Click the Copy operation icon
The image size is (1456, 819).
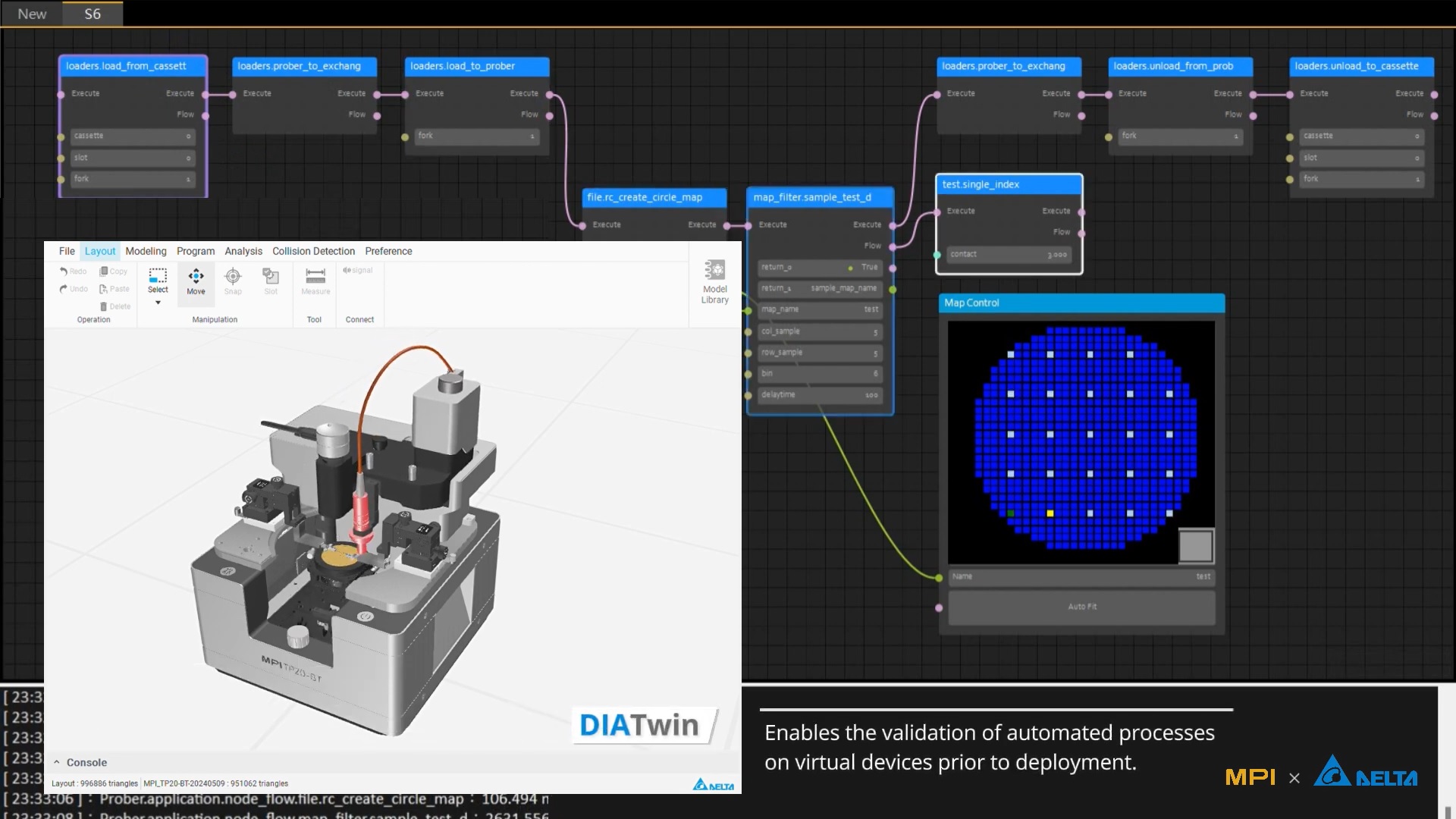[104, 271]
